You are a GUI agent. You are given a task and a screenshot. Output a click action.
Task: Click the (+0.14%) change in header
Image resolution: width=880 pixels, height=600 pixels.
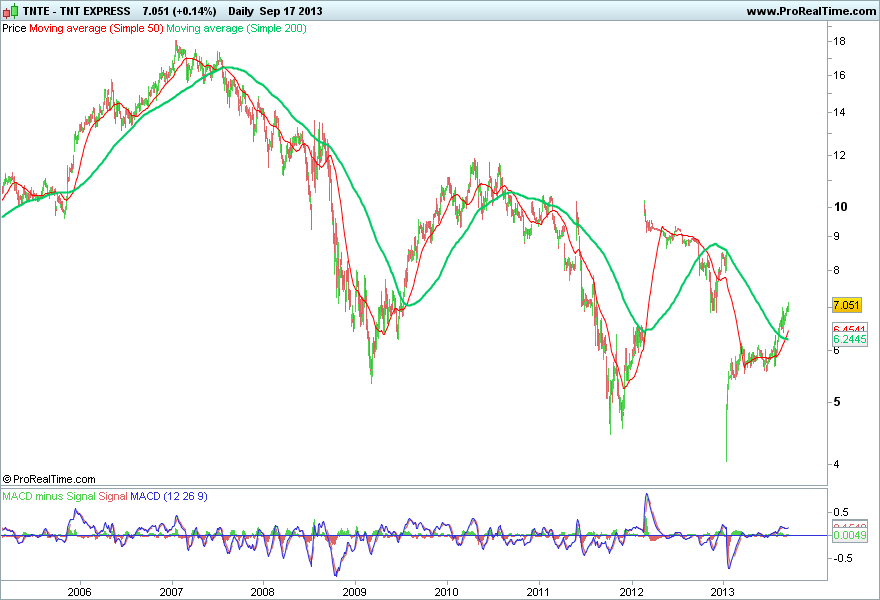194,11
